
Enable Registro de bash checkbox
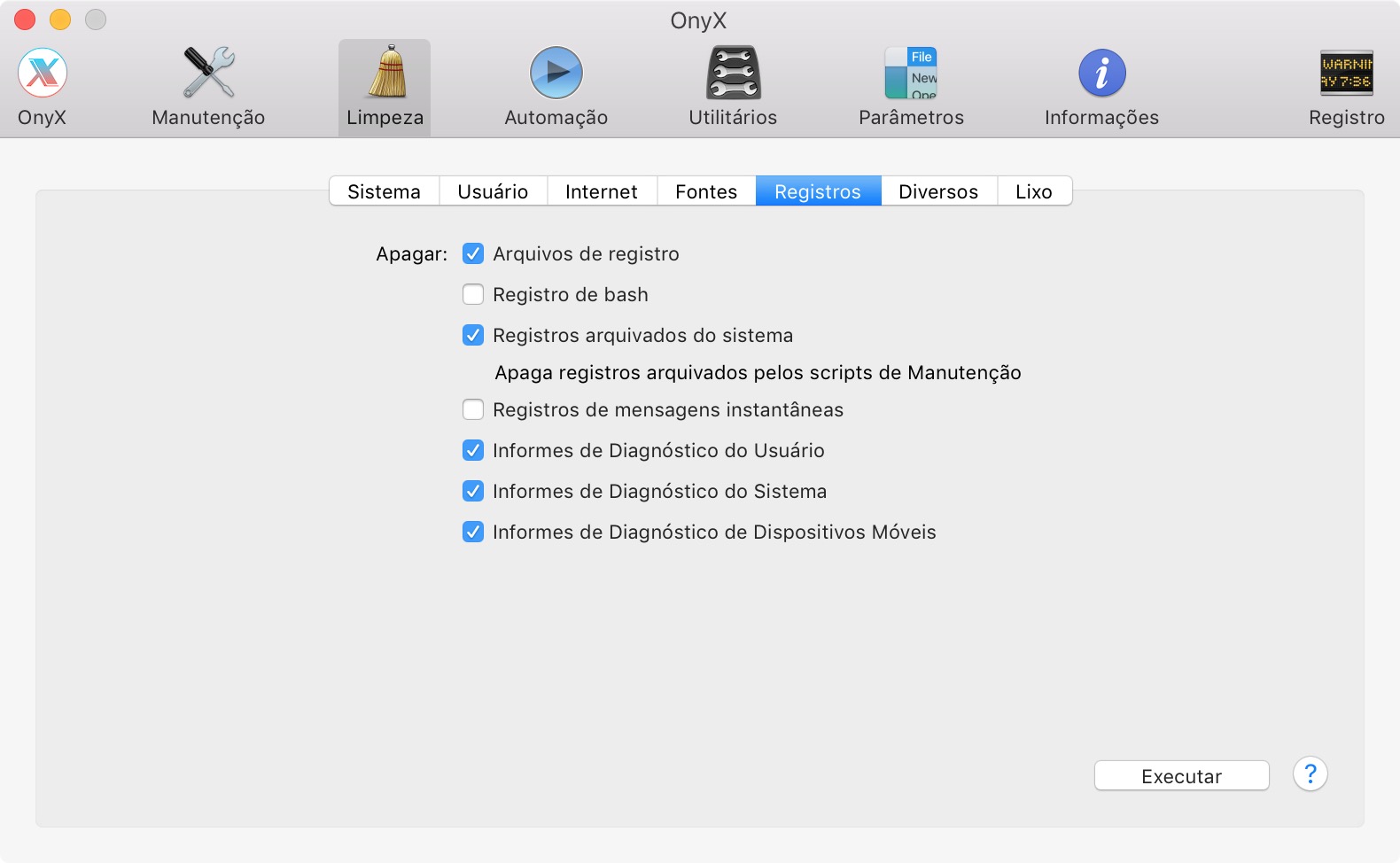coord(473,294)
